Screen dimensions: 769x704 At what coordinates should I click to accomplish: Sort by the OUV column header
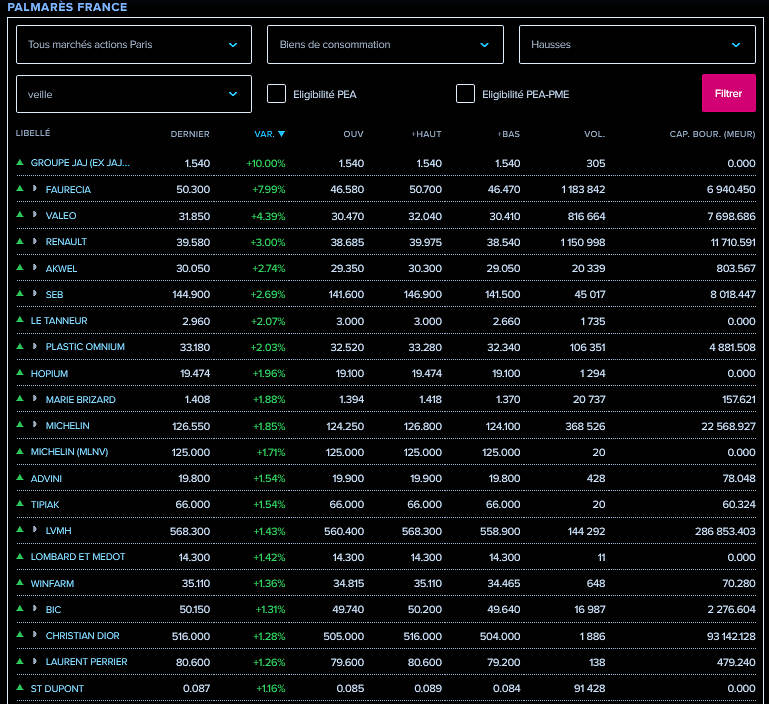pos(354,134)
